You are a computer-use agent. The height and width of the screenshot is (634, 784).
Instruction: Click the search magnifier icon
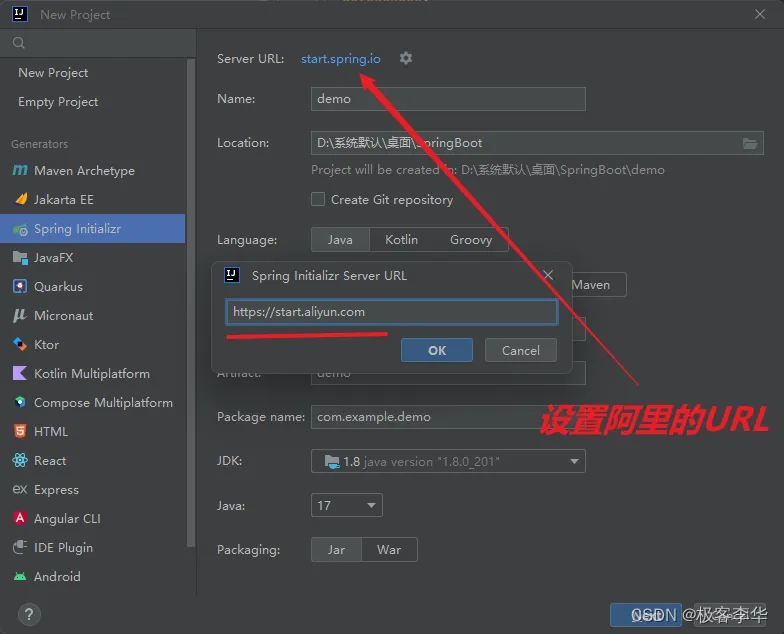tap(18, 43)
